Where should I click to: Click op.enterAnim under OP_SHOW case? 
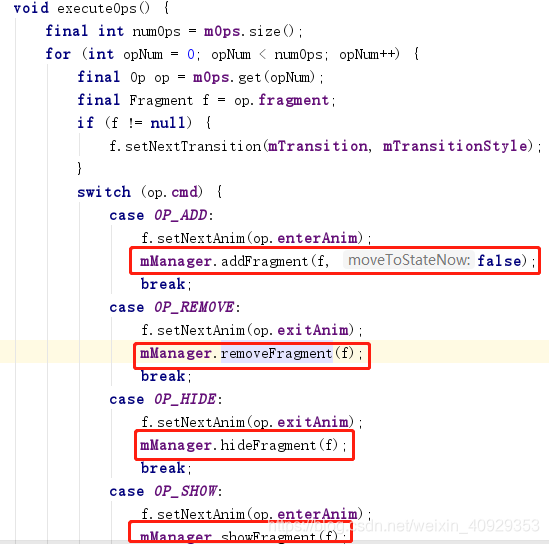[x=305, y=515]
